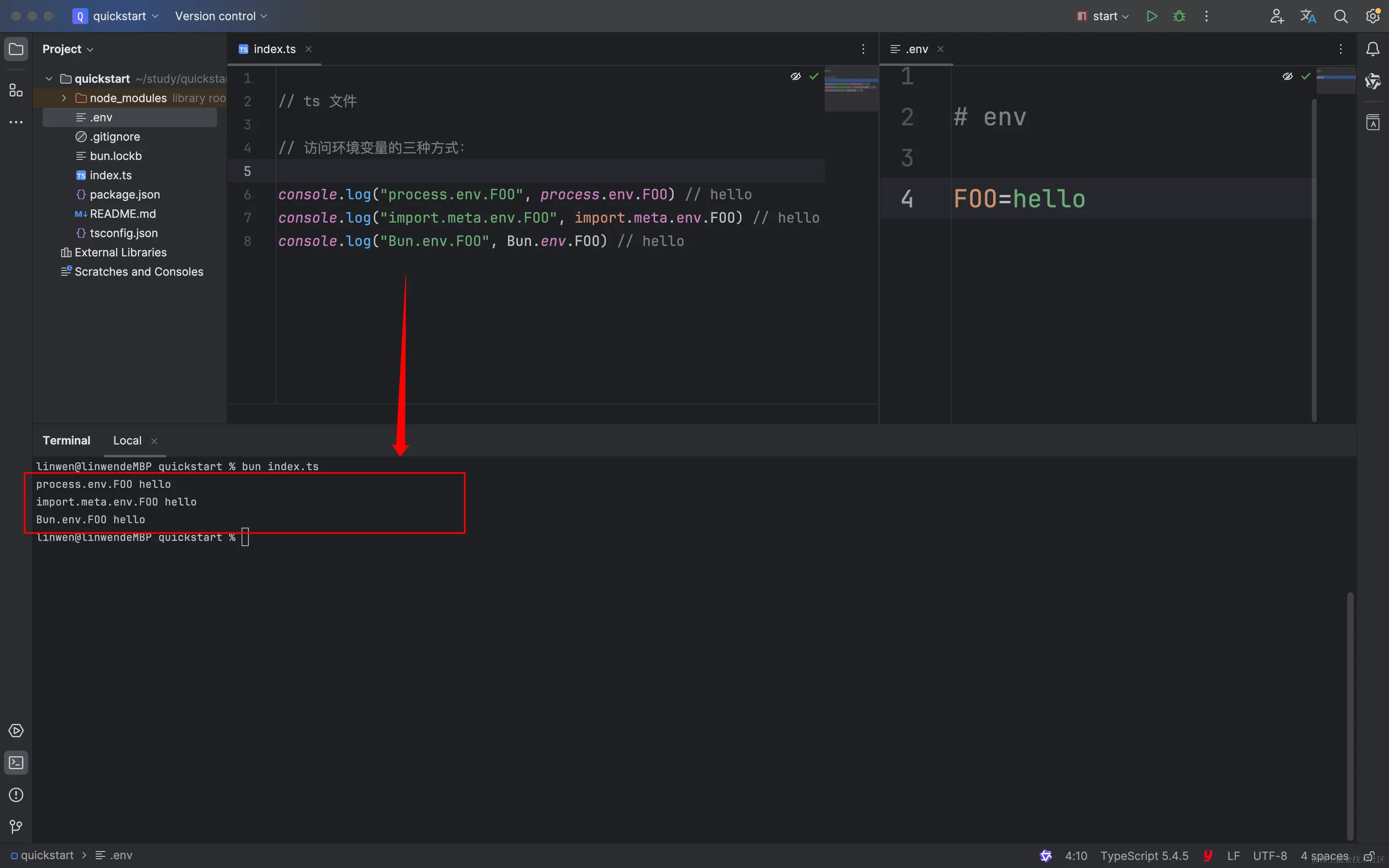The image size is (1389, 868).
Task: Open Code With Me add-user icon
Action: click(x=1276, y=16)
